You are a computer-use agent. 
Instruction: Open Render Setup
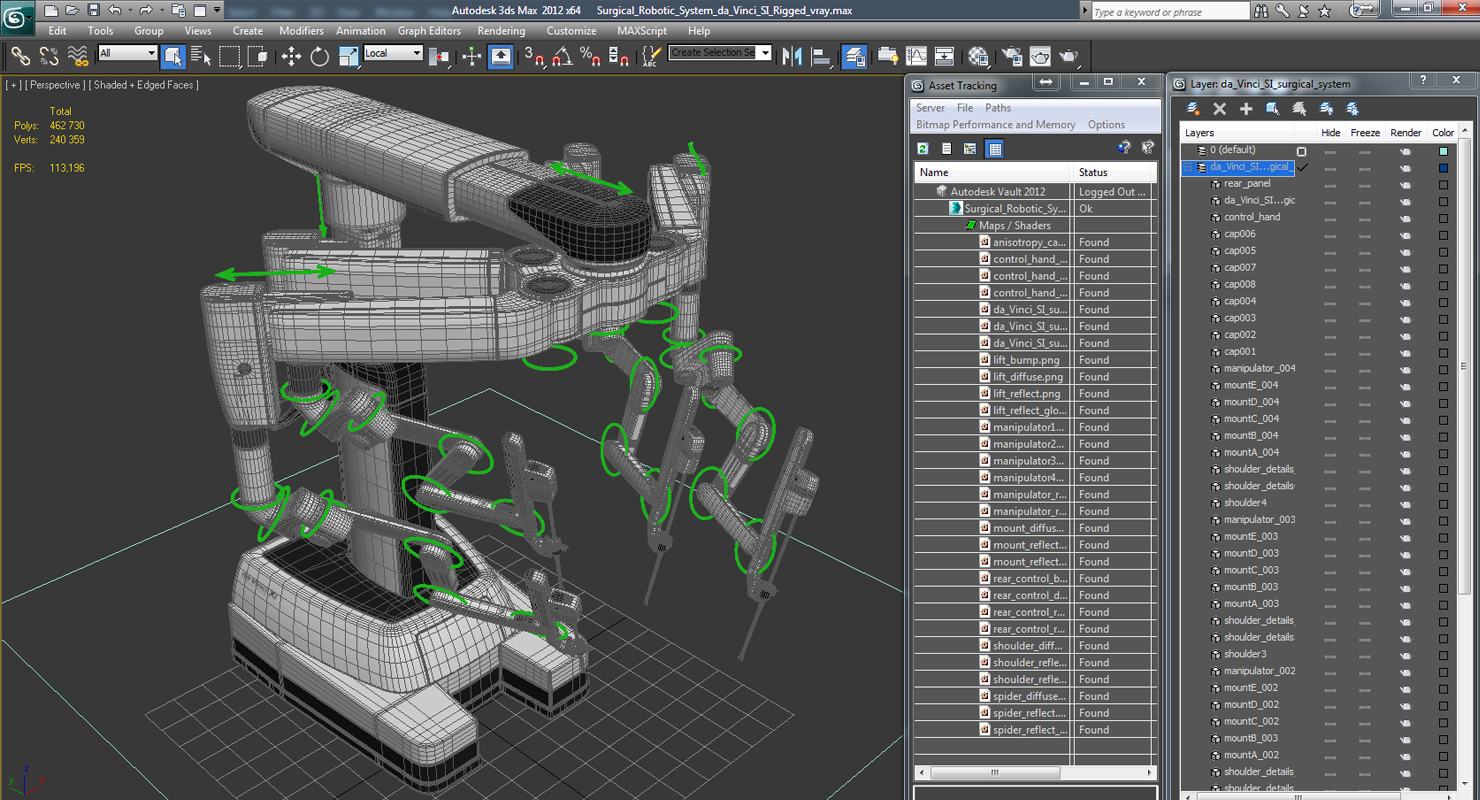[x=1011, y=56]
